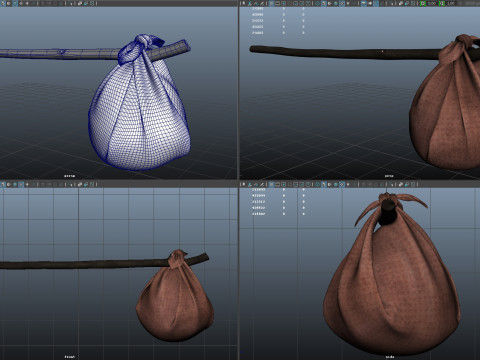Toggle Resolution Gate in top-right persp panel toolbar

click(284, 3)
